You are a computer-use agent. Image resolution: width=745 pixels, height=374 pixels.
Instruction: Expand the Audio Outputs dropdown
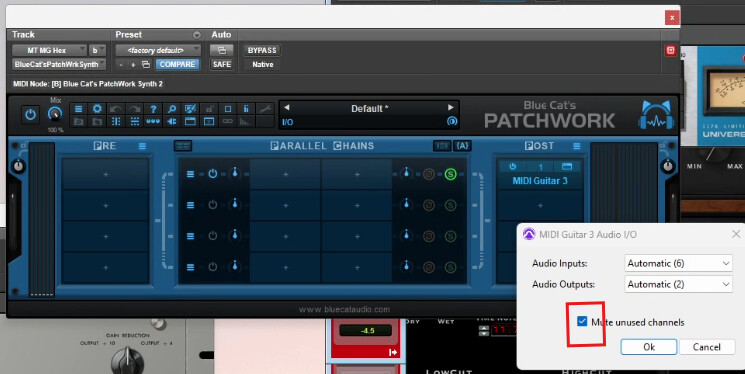678,284
